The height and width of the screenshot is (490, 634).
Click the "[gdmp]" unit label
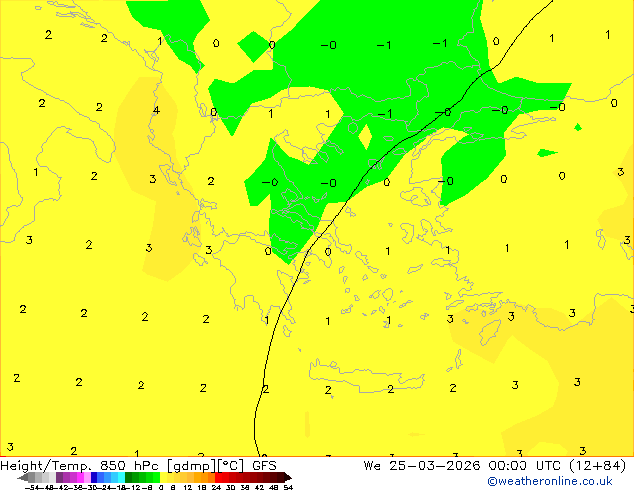(192, 466)
